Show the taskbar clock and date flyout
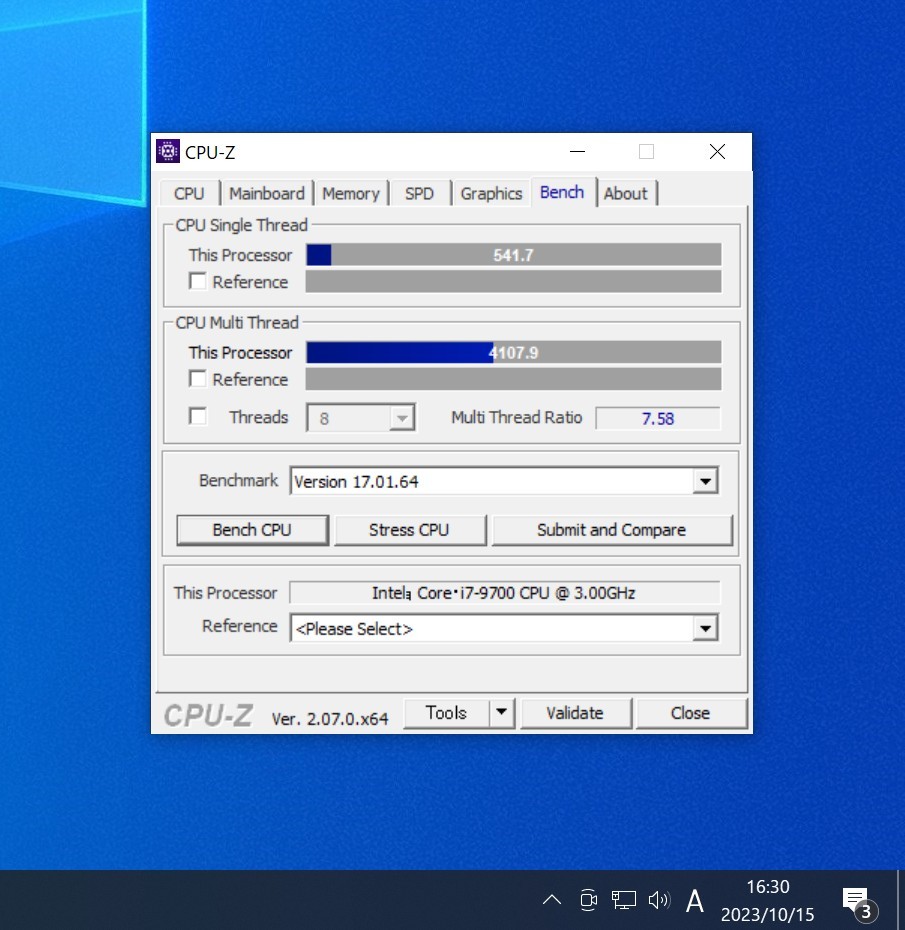This screenshot has width=905, height=930. (767, 900)
